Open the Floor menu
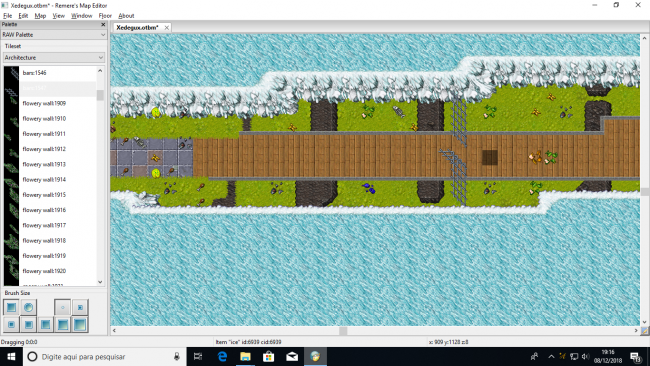Screen dimensions: 650x366 click(x=105, y=16)
